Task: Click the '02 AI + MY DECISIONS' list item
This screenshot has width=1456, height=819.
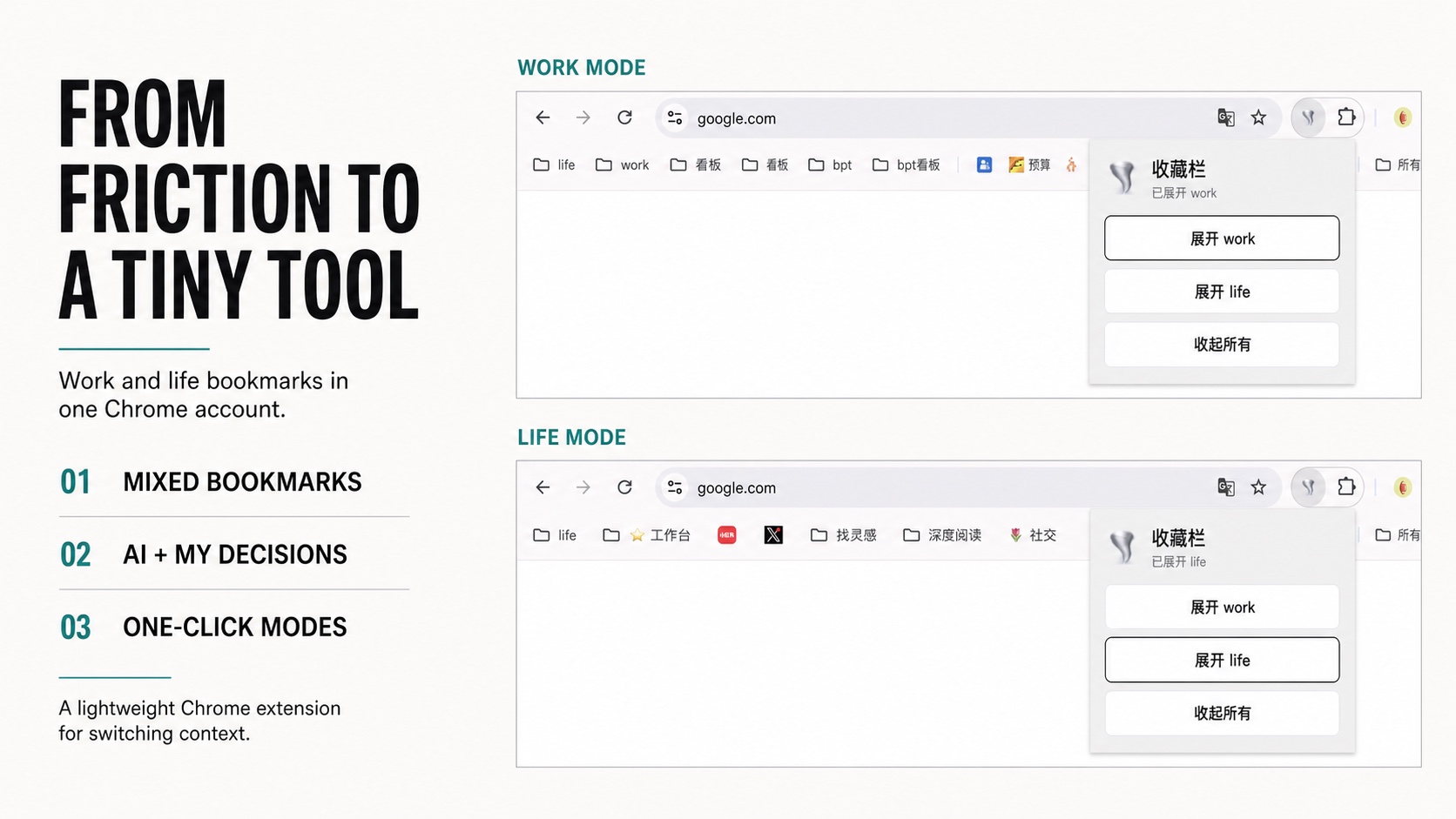Action: [x=204, y=554]
